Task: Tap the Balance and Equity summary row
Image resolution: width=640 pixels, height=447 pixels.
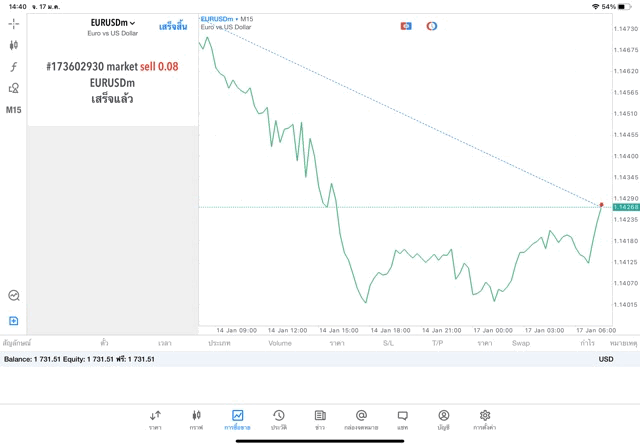Action: click(x=80, y=359)
